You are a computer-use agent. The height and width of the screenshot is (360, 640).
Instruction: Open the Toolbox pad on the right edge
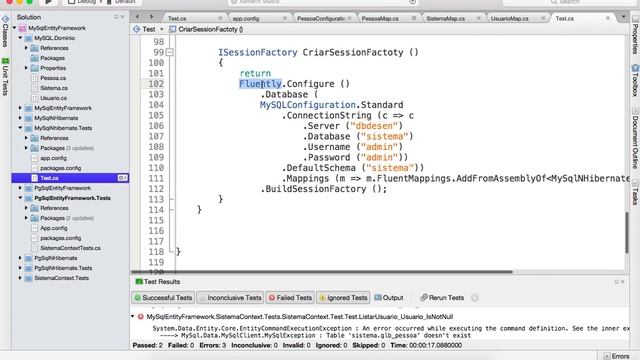tap(635, 81)
